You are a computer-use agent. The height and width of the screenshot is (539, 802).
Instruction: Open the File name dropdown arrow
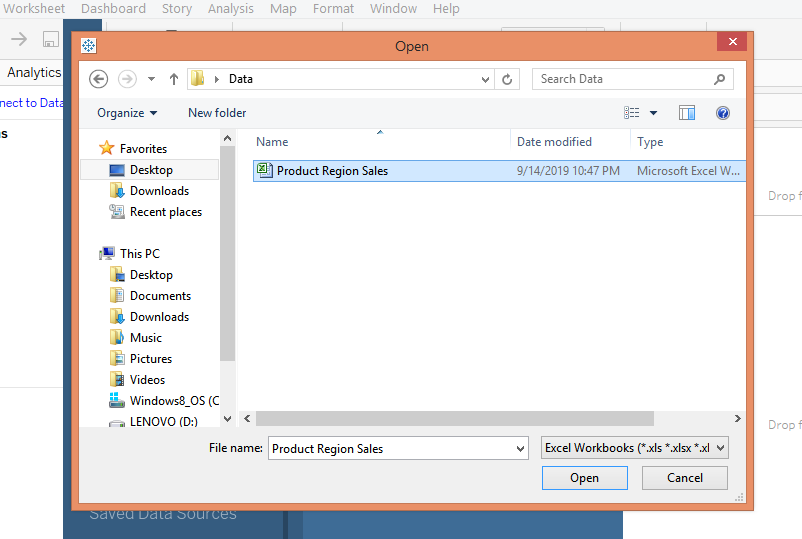[520, 448]
